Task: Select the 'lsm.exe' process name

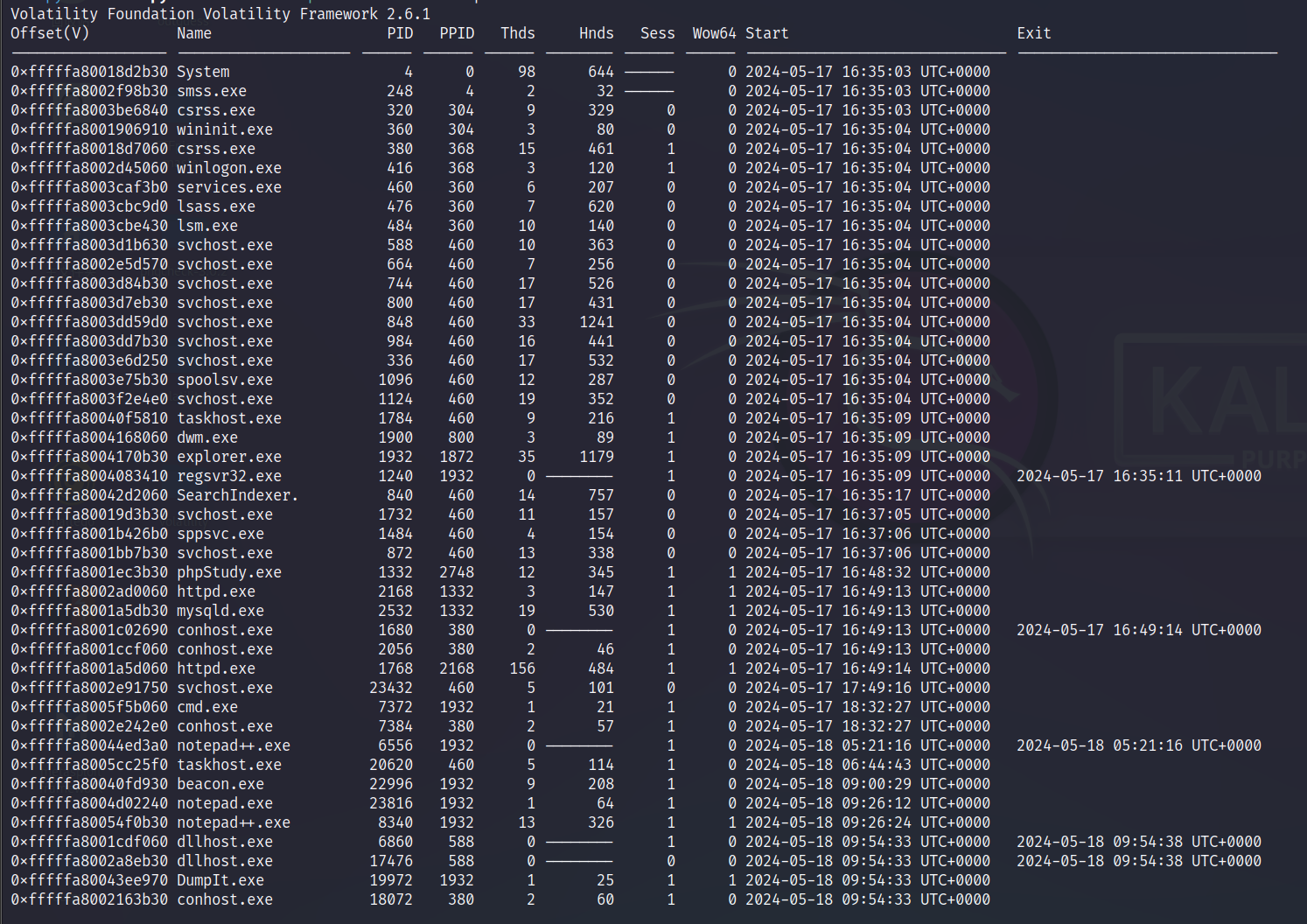Action: [207, 226]
